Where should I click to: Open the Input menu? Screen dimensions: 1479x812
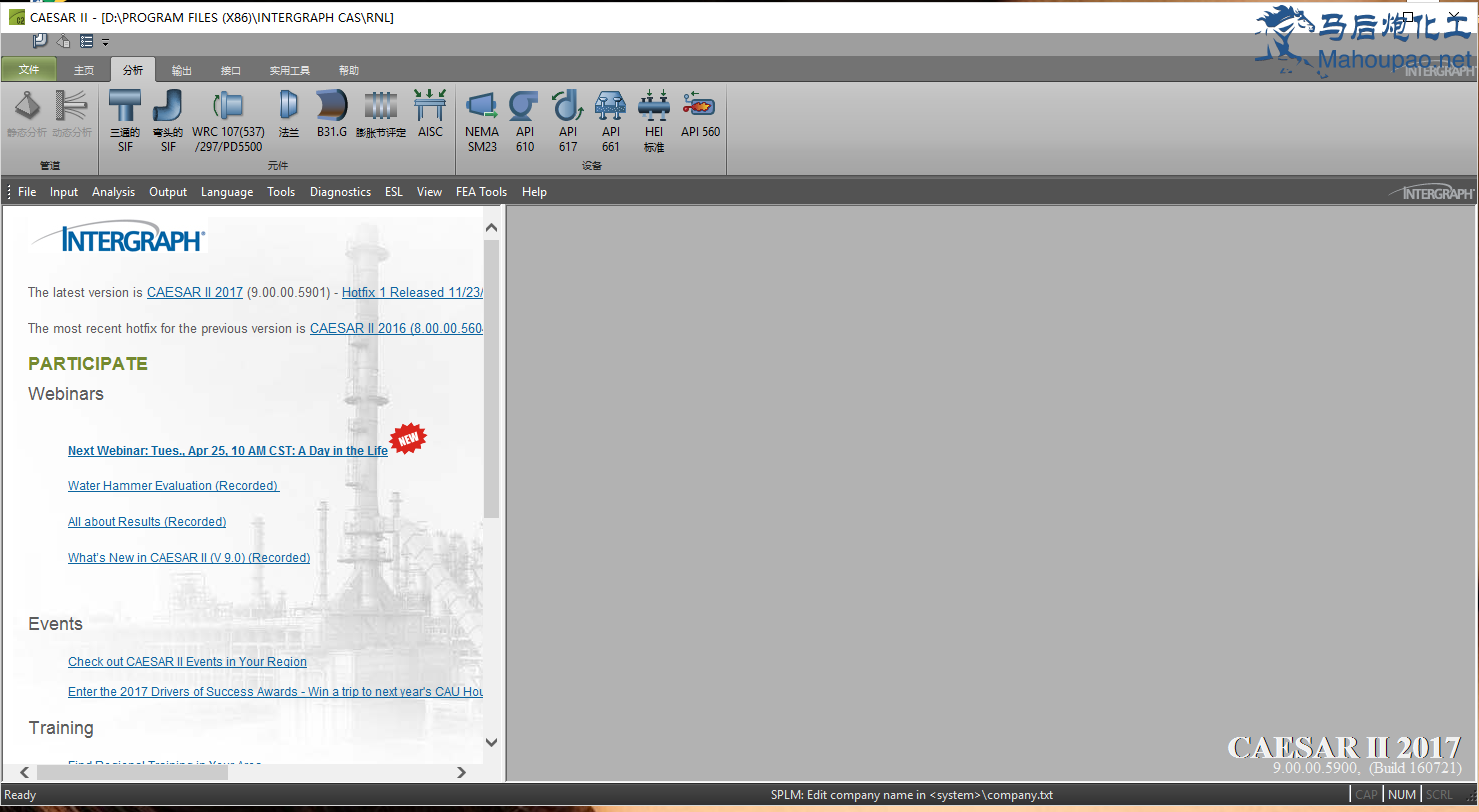click(64, 192)
